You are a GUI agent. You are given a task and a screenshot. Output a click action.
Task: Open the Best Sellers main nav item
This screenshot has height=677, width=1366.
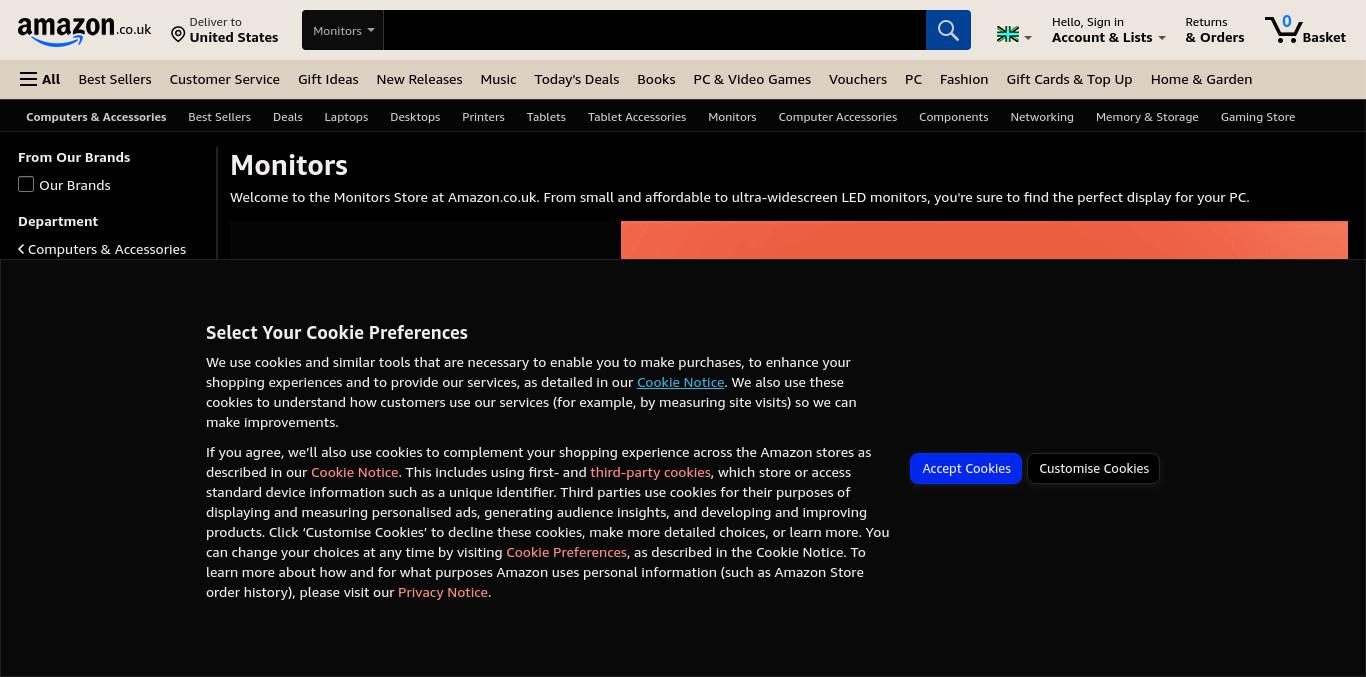click(x=115, y=79)
